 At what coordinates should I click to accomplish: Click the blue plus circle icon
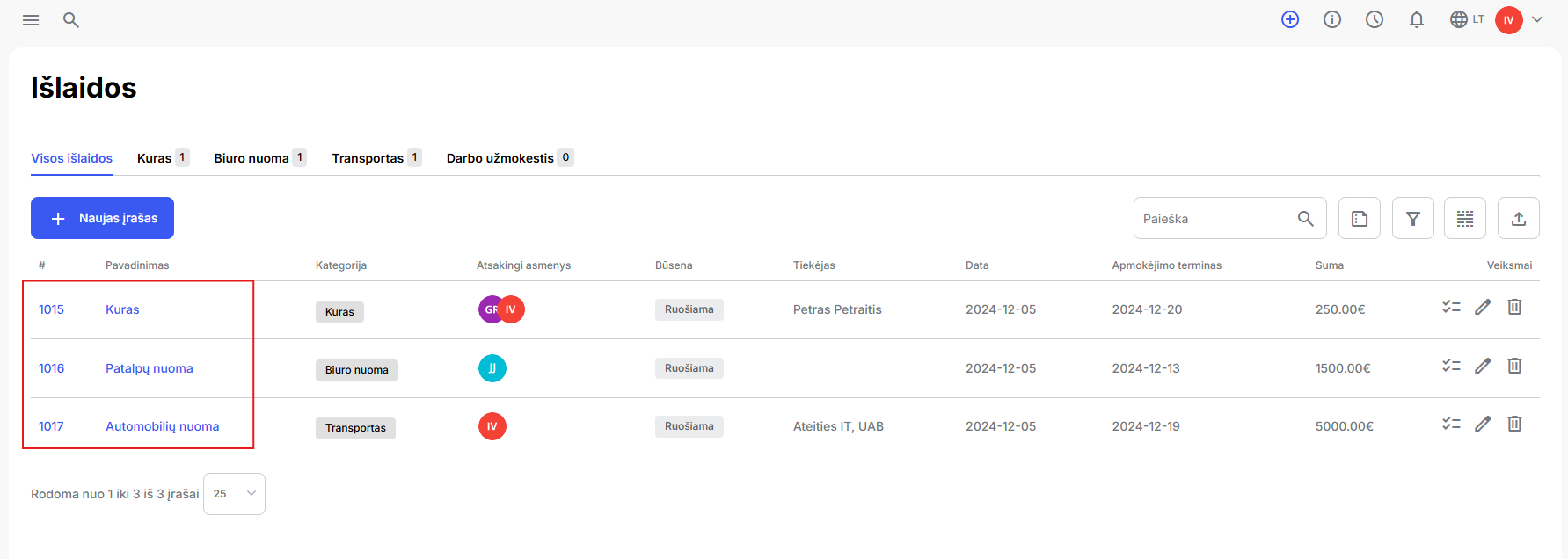(1290, 19)
